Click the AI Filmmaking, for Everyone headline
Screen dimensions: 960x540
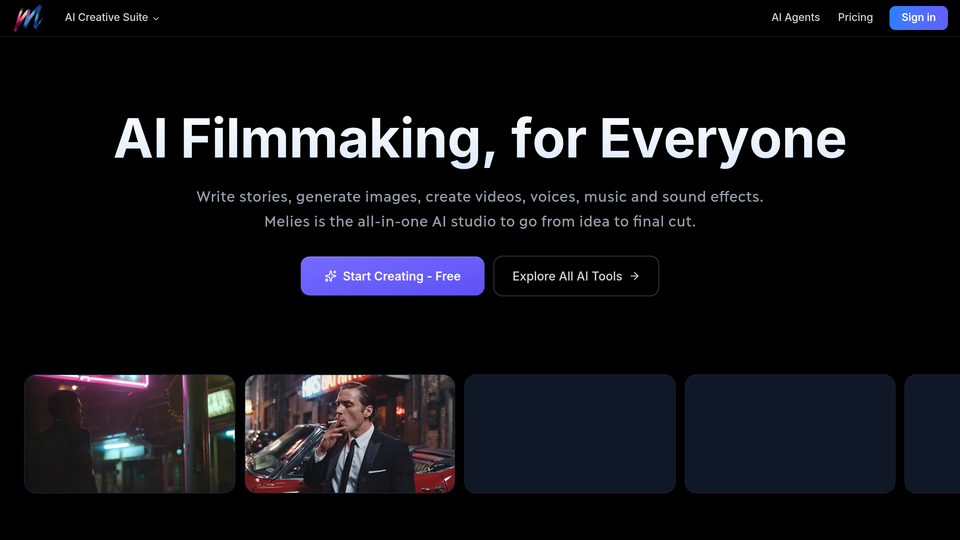tap(480, 139)
